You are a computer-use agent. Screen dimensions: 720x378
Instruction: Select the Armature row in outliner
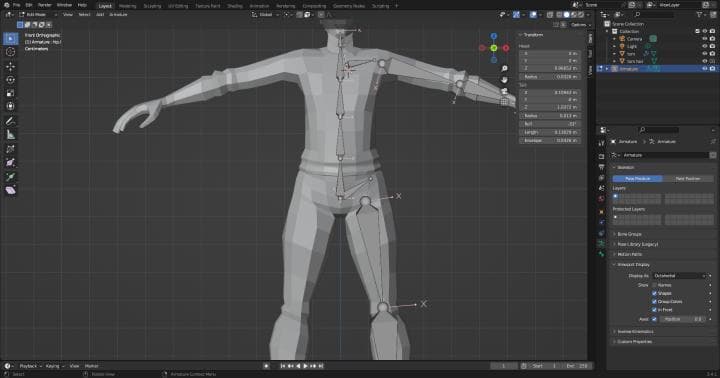[657, 69]
